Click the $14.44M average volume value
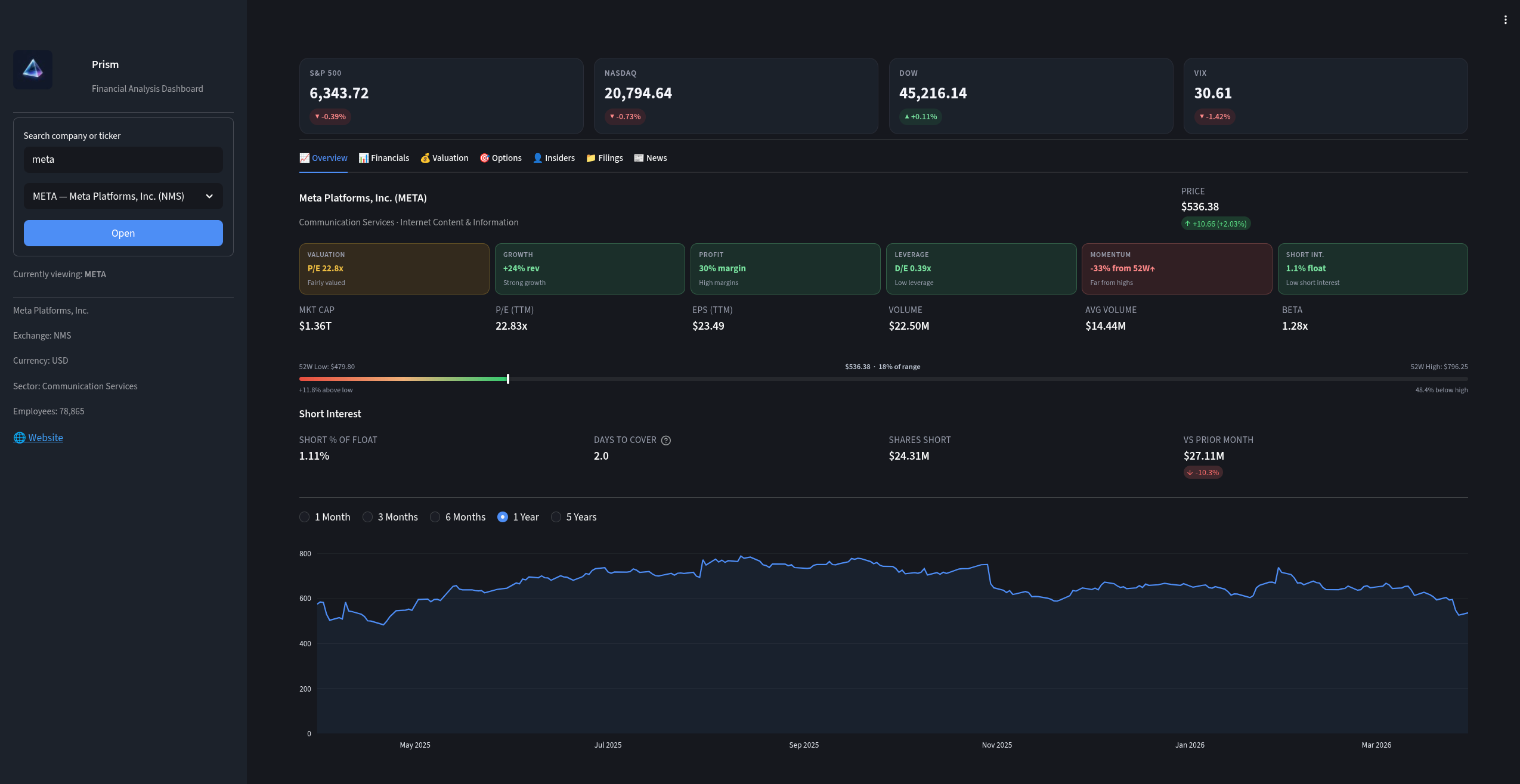Screen dimensions: 1520x784 pos(1106,326)
